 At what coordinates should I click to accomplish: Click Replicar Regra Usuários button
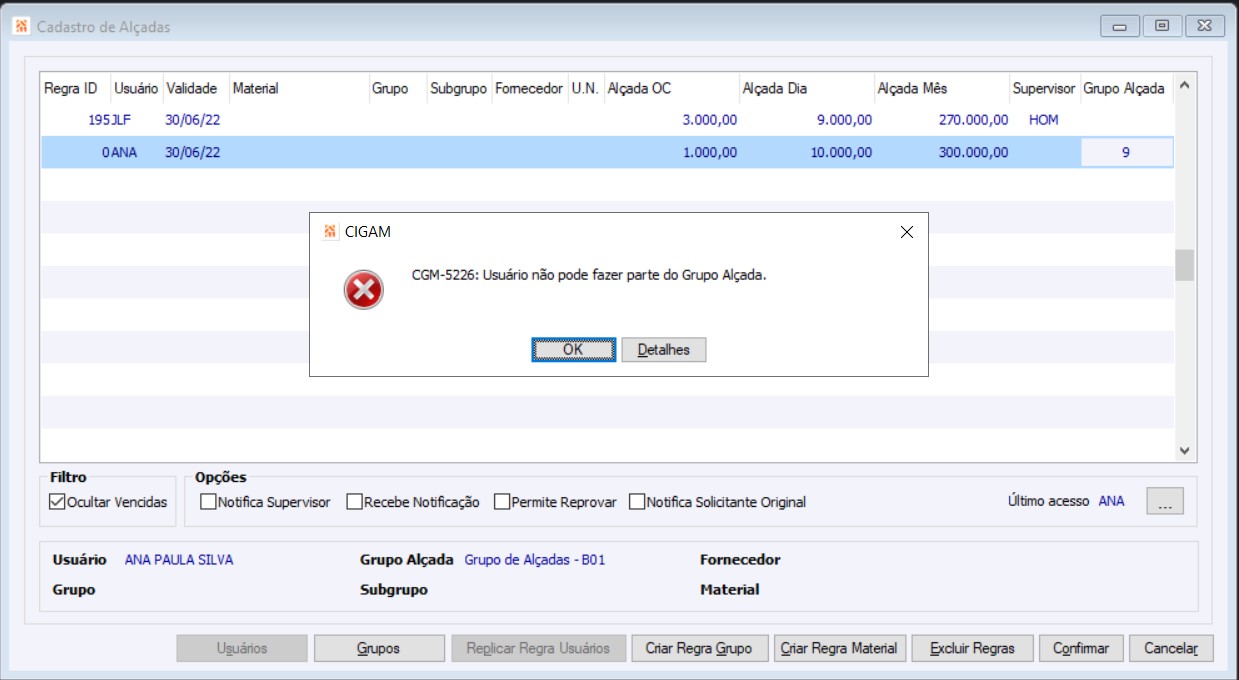click(539, 648)
